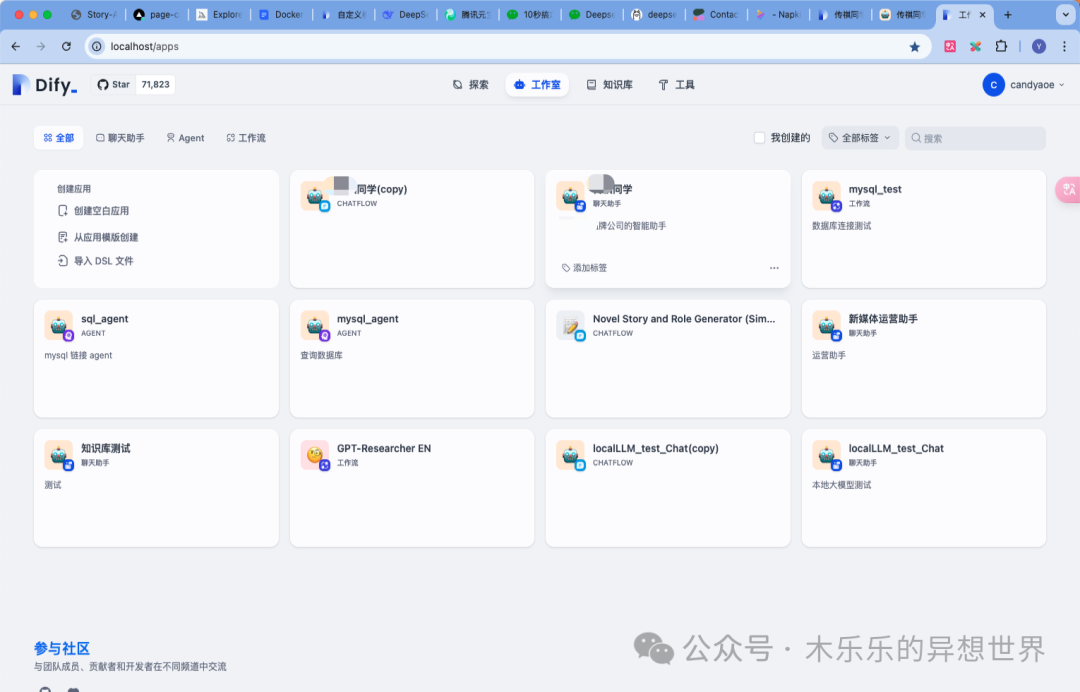Viewport: 1080px width, 692px height.
Task: Click the pink translate floating button
Action: tap(1068, 189)
